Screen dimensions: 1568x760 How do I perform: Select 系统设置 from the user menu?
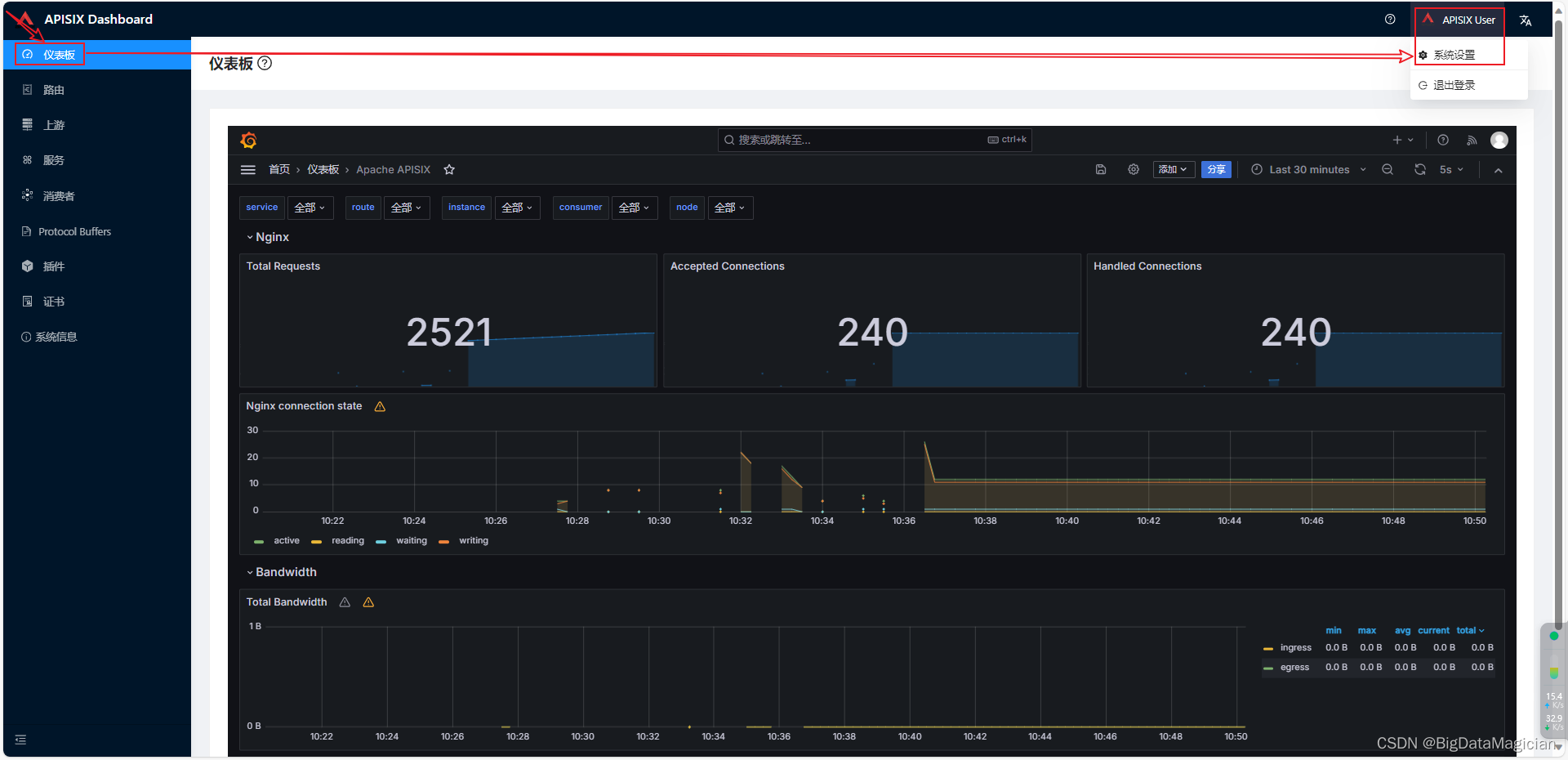click(1454, 54)
